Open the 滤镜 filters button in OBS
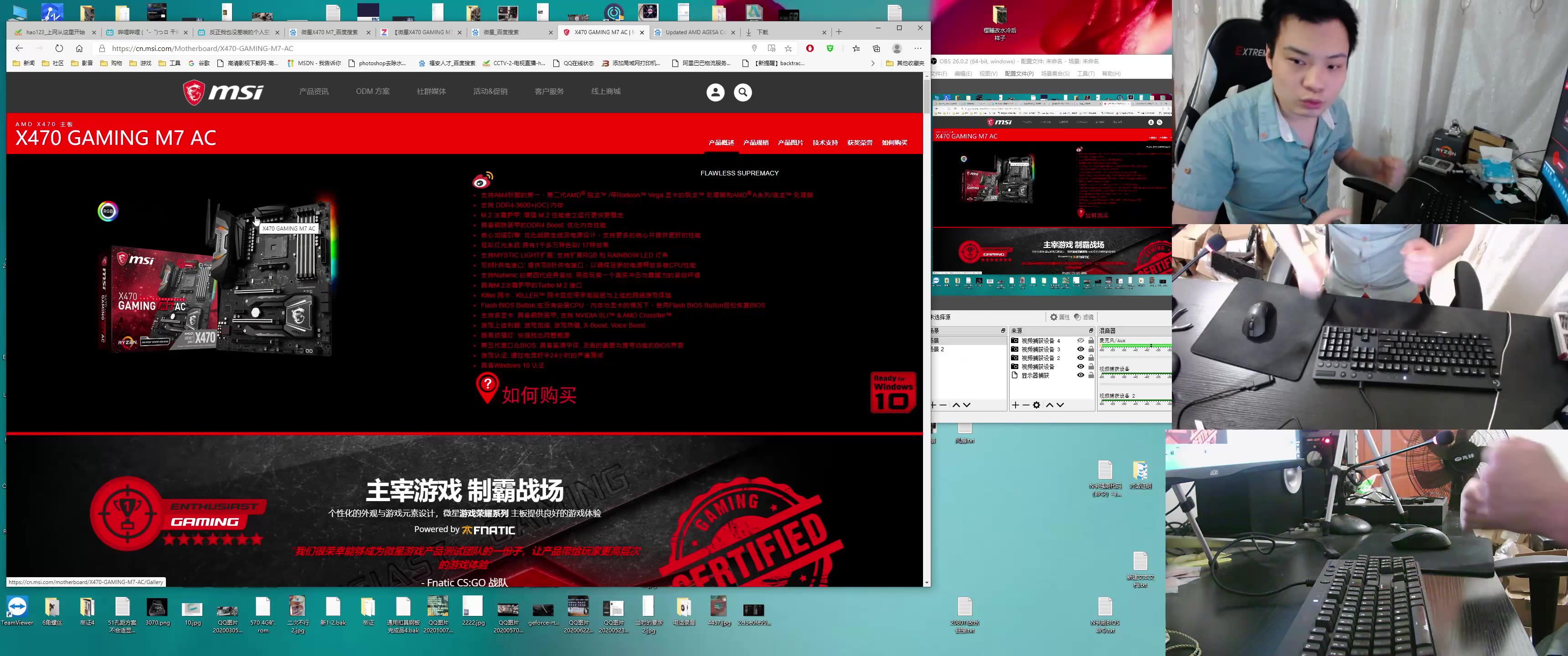Screen dimensions: 1568x656 (1083, 317)
